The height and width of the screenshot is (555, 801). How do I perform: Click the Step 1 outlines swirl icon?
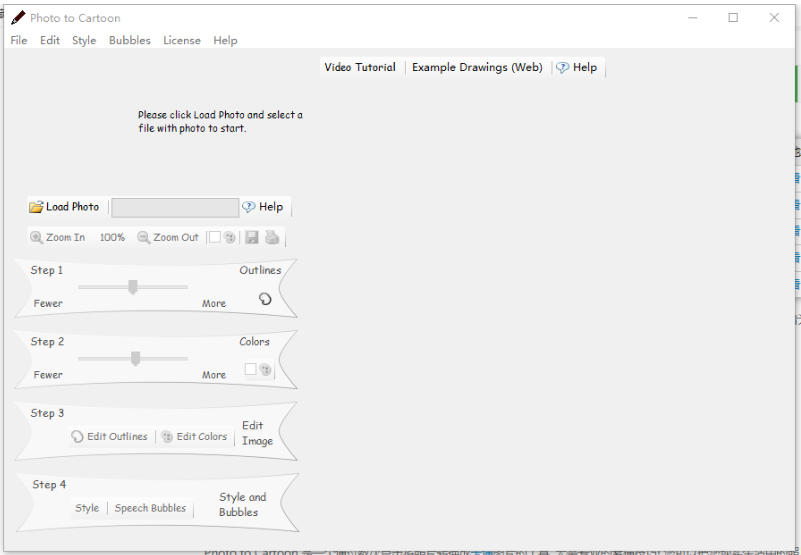pos(265,299)
